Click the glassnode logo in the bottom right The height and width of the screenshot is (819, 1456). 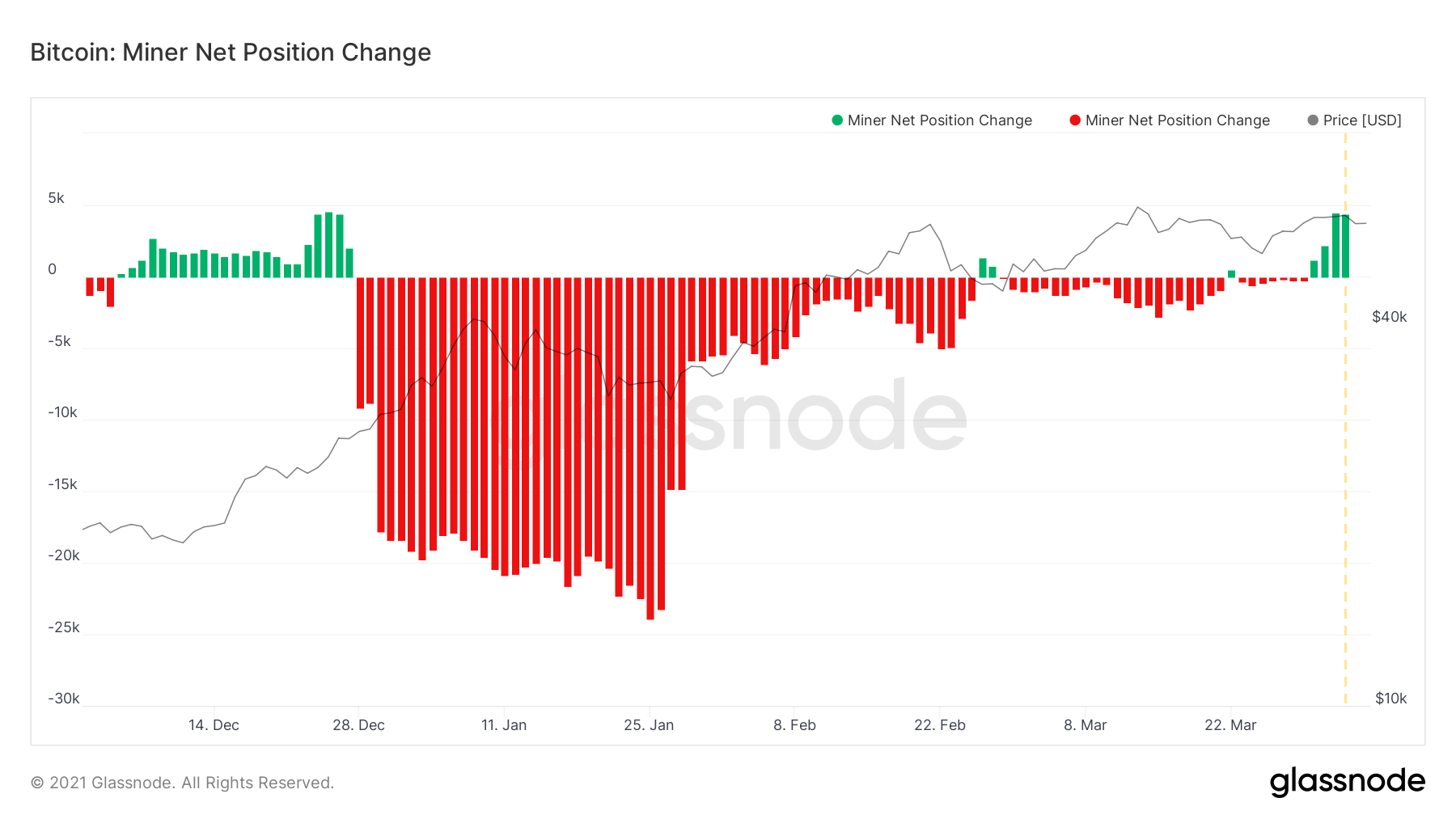coord(1347,781)
